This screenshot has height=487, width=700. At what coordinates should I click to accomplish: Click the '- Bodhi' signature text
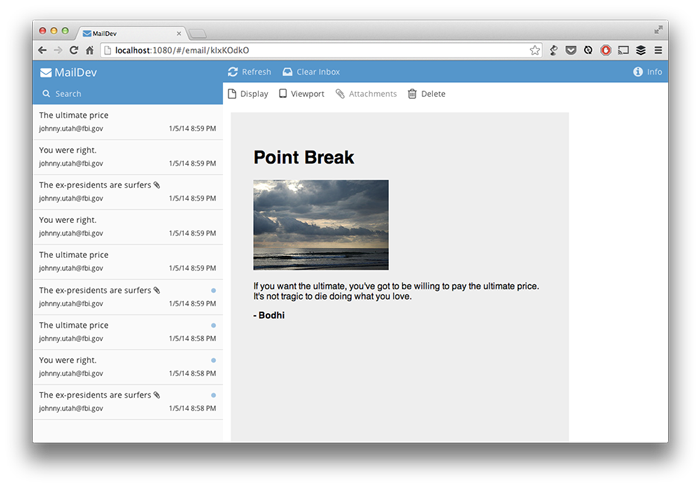coord(269,315)
